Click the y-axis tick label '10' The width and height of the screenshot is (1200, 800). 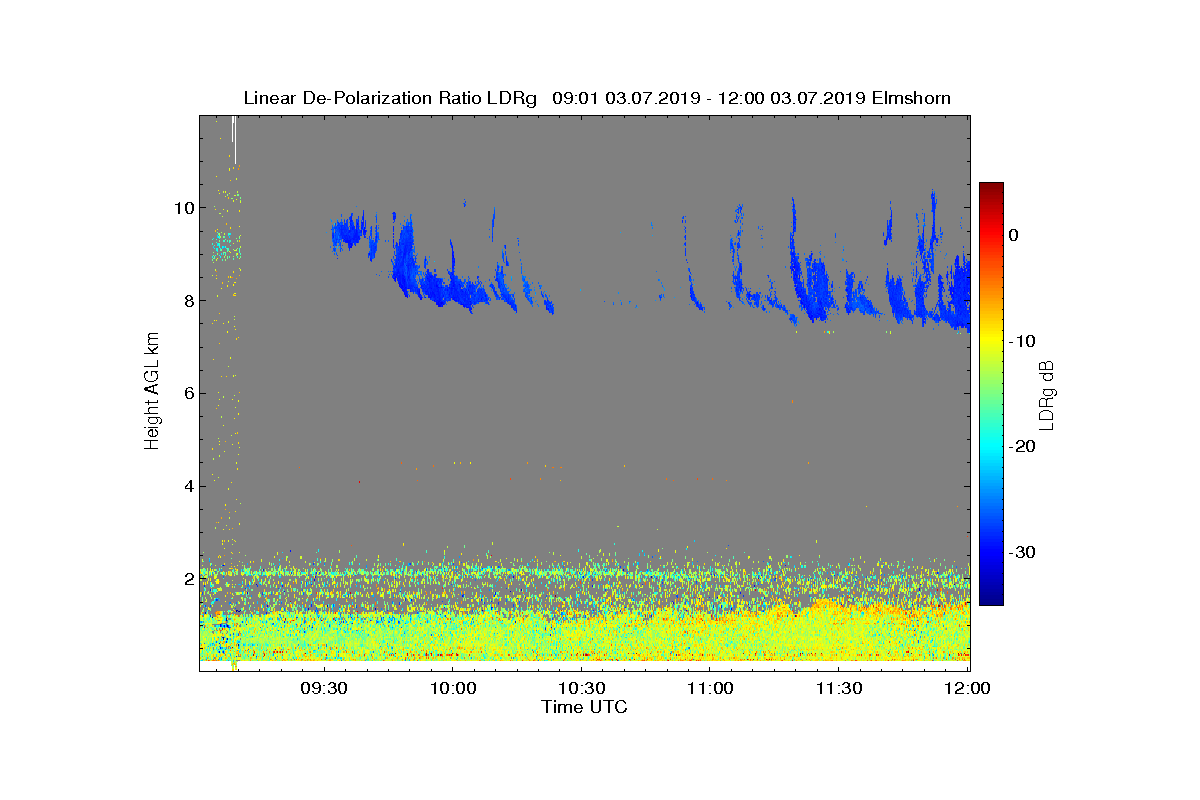coord(183,208)
